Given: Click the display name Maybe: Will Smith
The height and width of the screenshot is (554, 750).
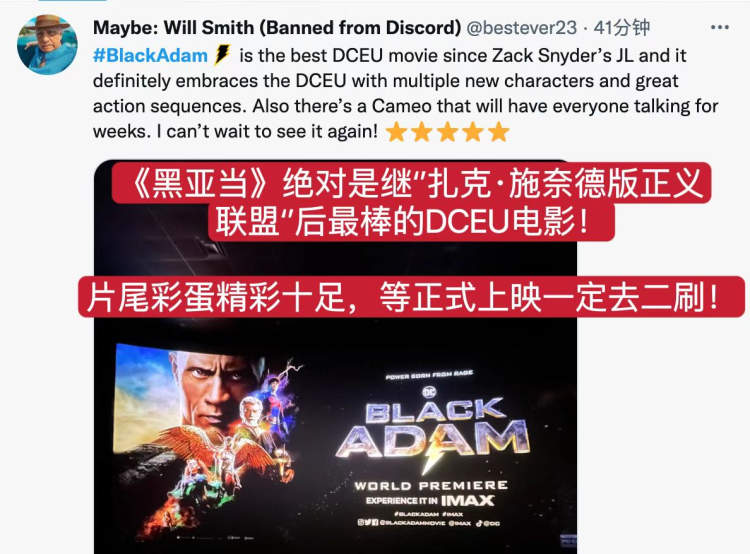Looking at the screenshot, I should [x=276, y=28].
